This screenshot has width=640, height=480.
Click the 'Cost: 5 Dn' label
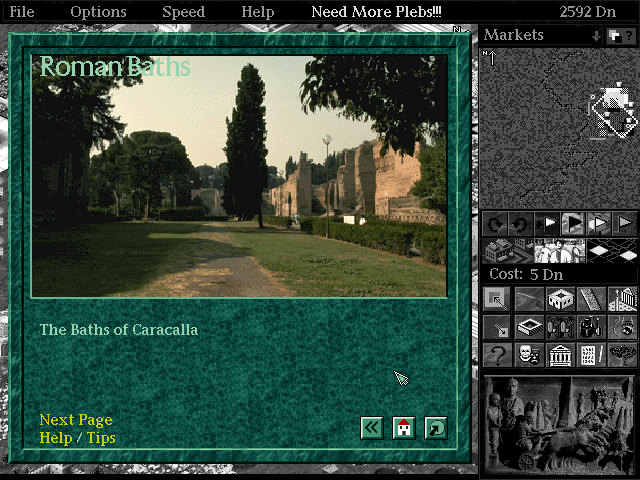526,274
